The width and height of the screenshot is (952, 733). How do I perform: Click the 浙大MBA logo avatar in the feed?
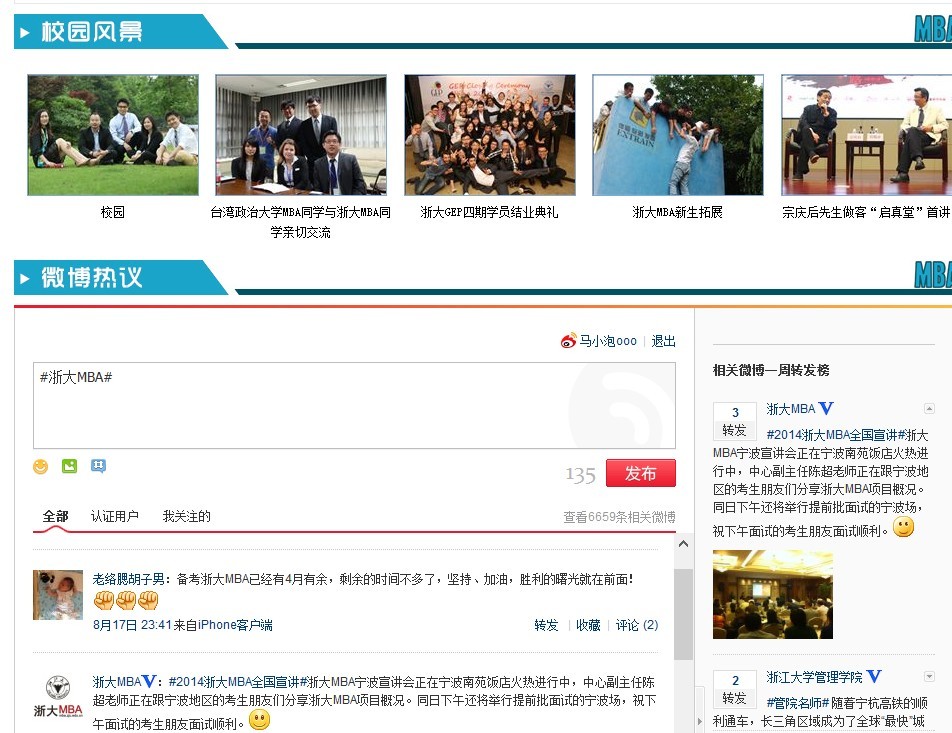pos(58,696)
